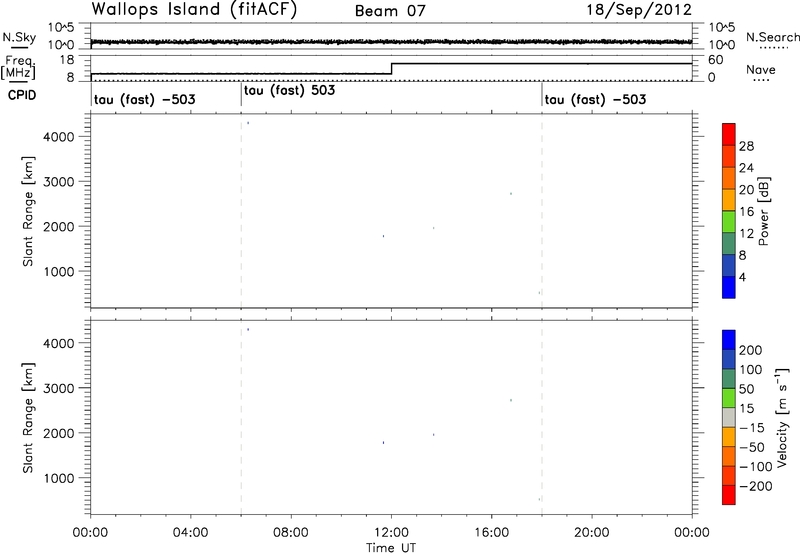Pick the bright blue top velocity colorbar segment
This screenshot has height=554, width=800.
pyautogui.click(x=729, y=340)
